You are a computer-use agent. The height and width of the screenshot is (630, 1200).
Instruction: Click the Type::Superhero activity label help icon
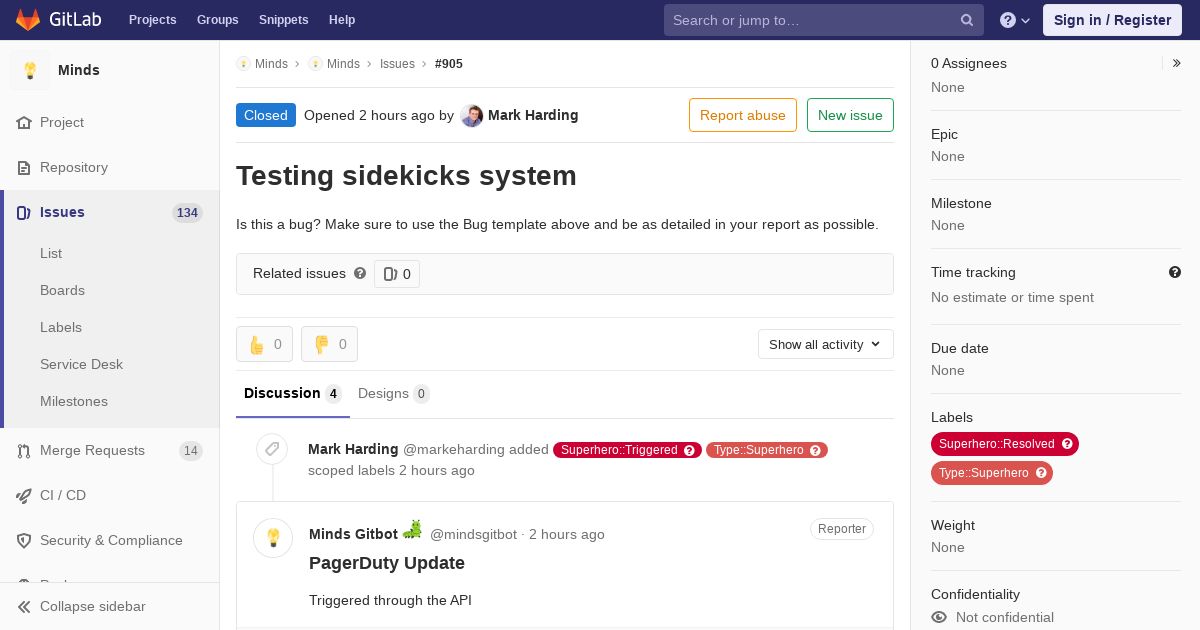[815, 450]
